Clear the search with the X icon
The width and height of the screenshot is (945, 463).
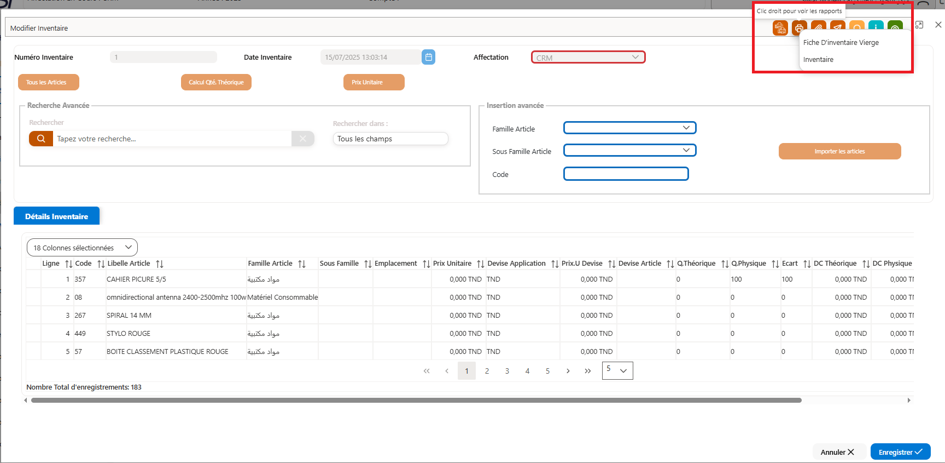pyautogui.click(x=303, y=139)
